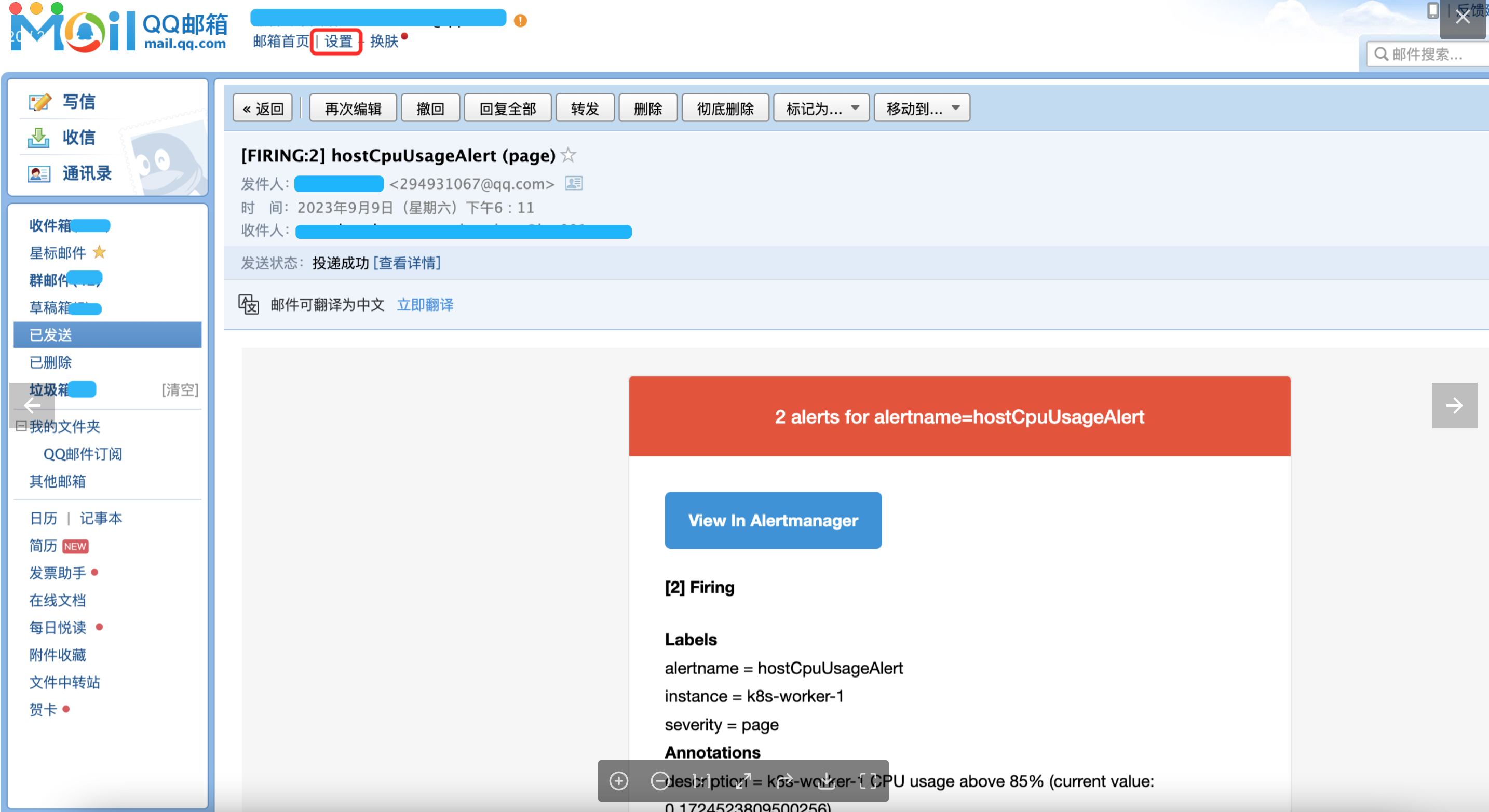Open 设置 in the top navigation
The width and height of the screenshot is (1489, 812).
(337, 41)
